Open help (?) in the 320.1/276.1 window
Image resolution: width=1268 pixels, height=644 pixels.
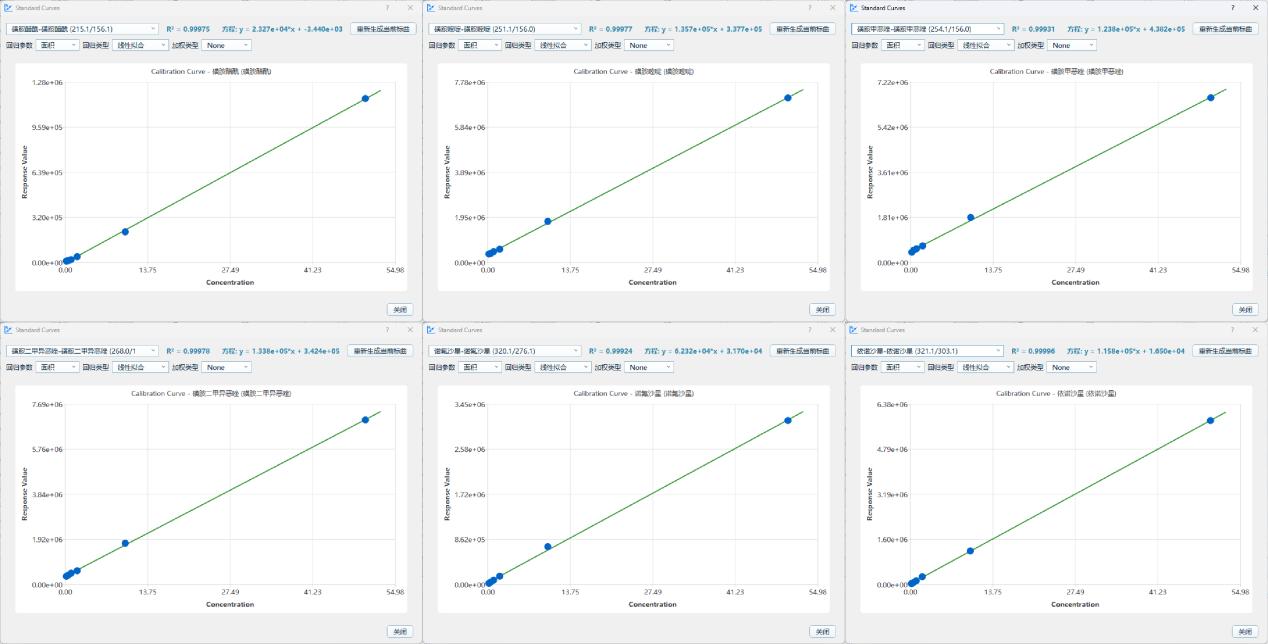pyautogui.click(x=810, y=329)
